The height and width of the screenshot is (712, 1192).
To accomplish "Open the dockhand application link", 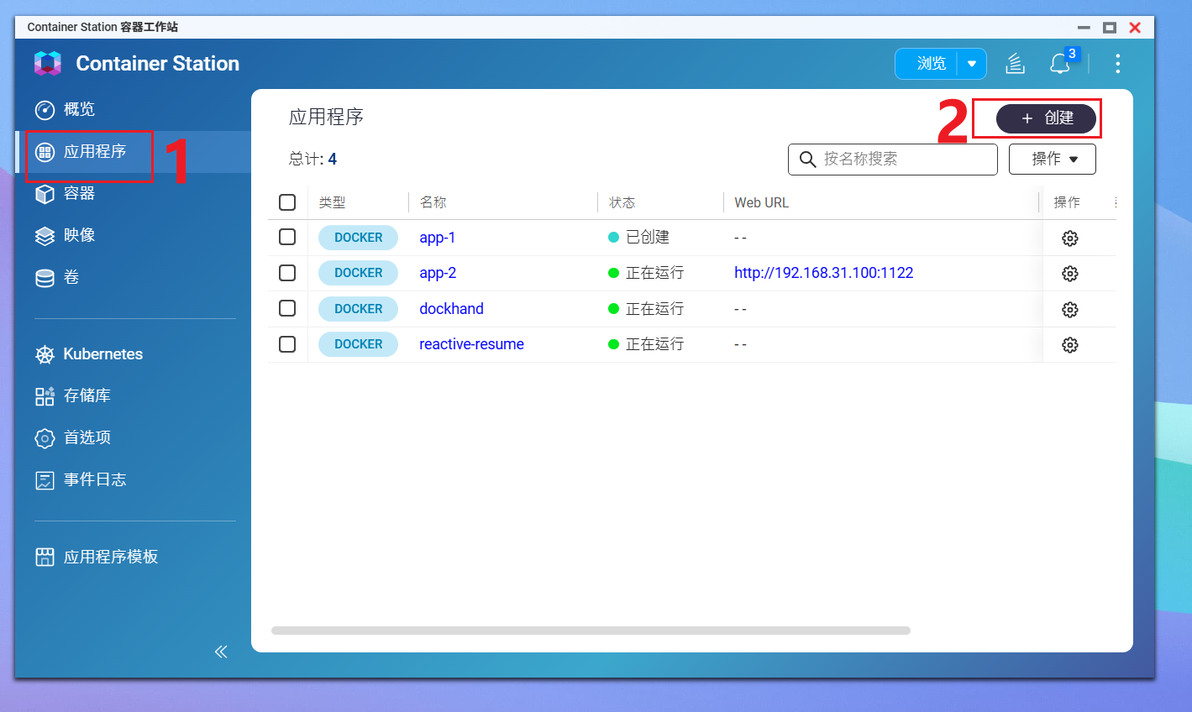I will click(452, 309).
